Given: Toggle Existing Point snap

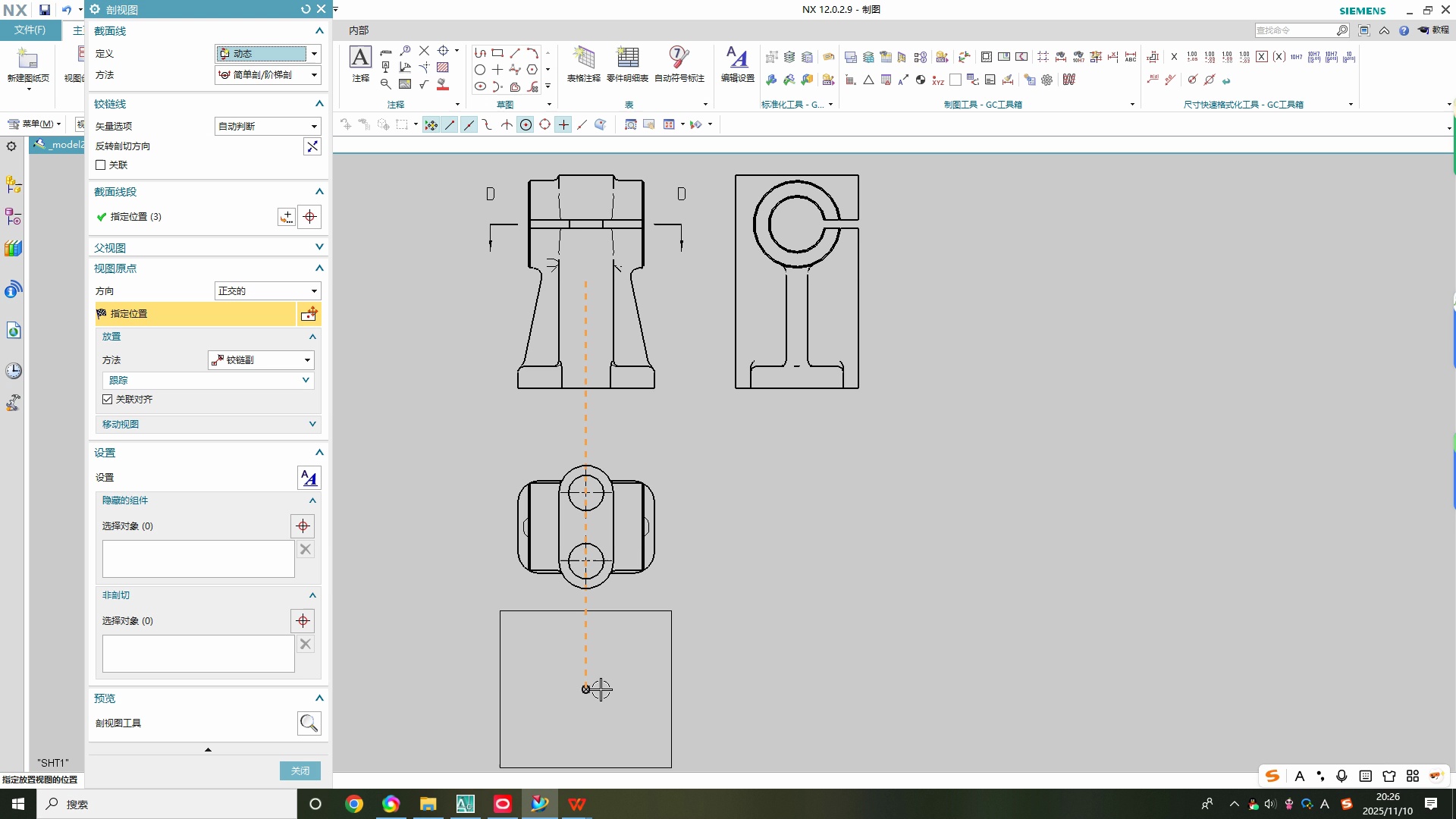Looking at the screenshot, I should click(x=563, y=125).
